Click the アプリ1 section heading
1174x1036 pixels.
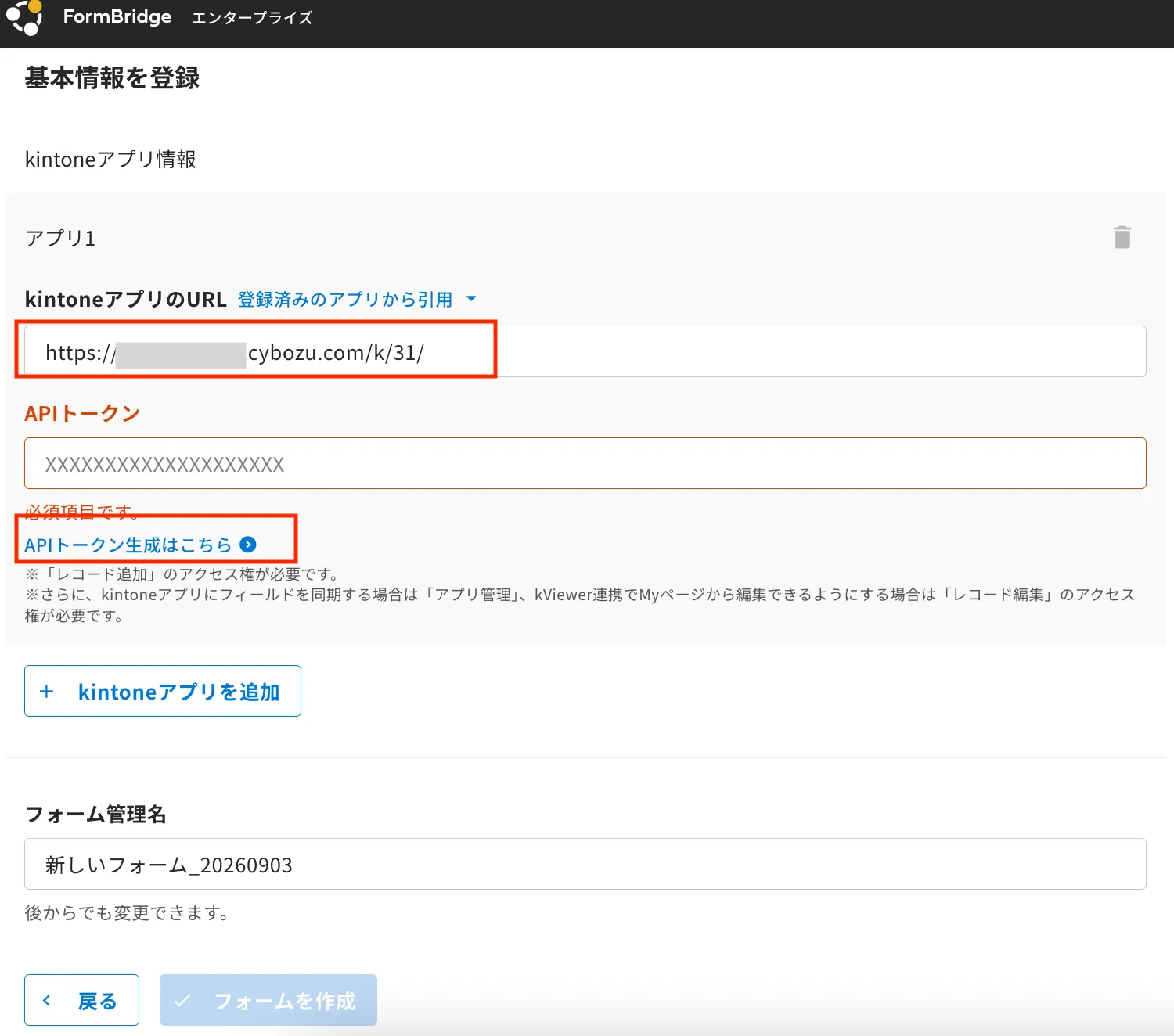60,238
